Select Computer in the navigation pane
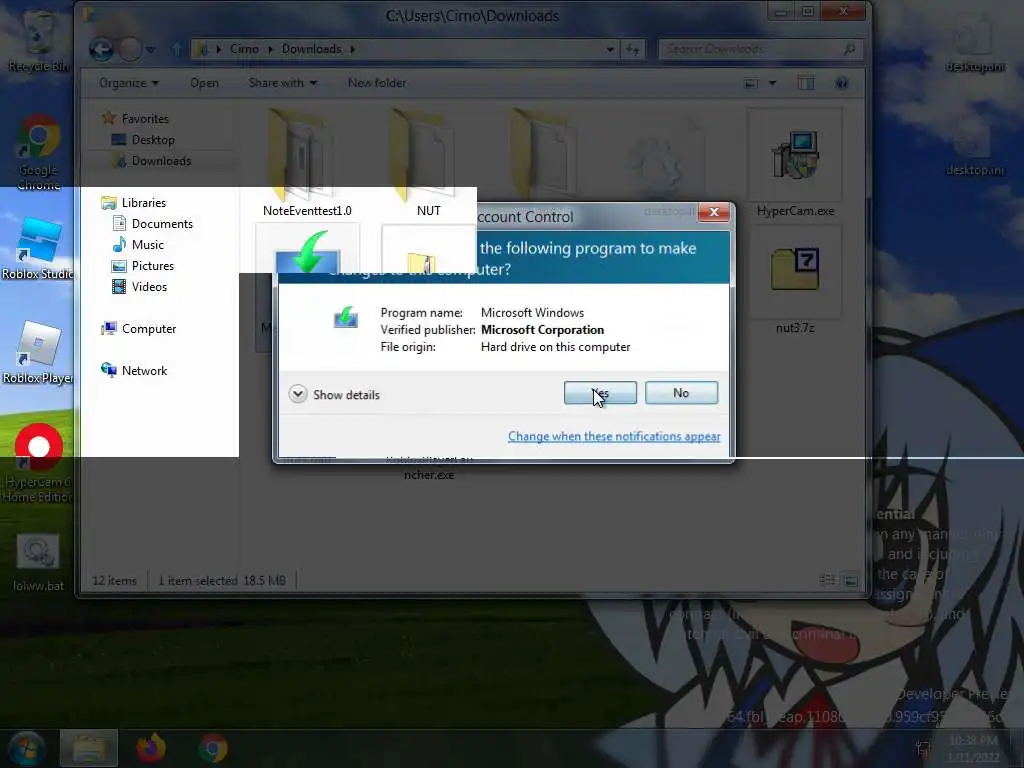1024x768 pixels. [138, 328]
